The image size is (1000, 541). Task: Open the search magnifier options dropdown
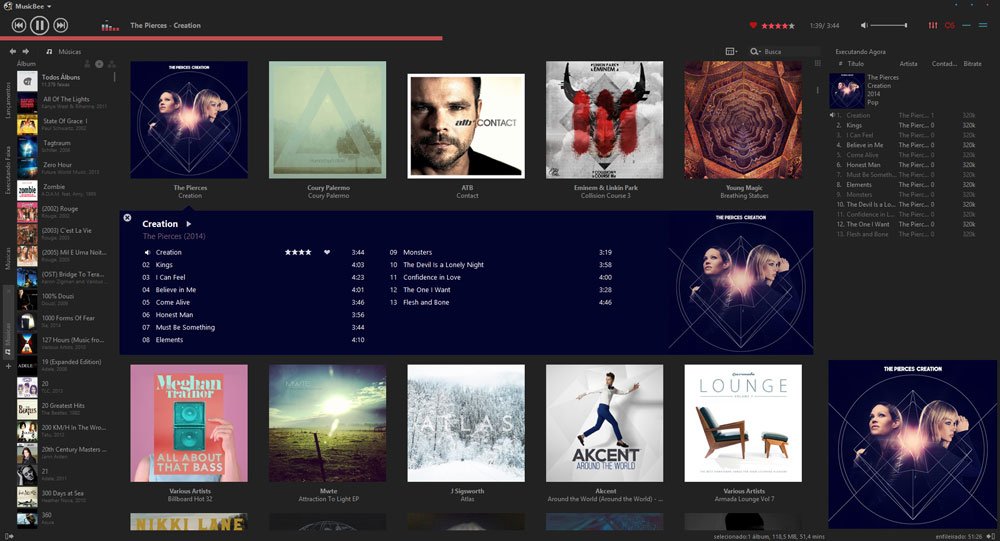pos(755,52)
